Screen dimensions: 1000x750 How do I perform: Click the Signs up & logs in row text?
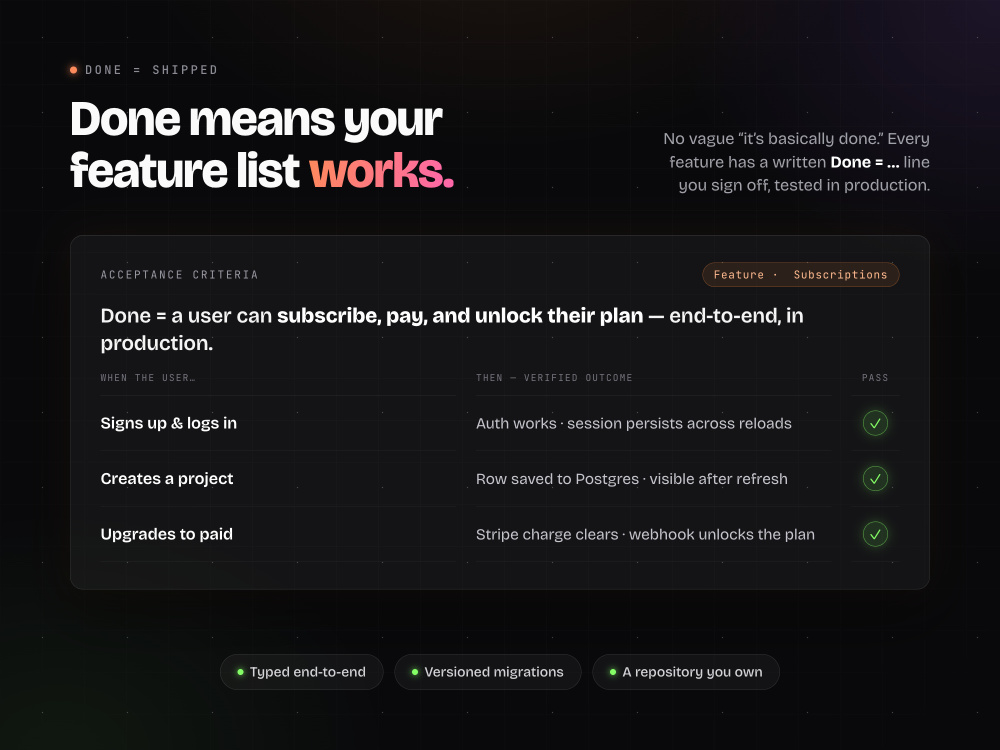168,423
